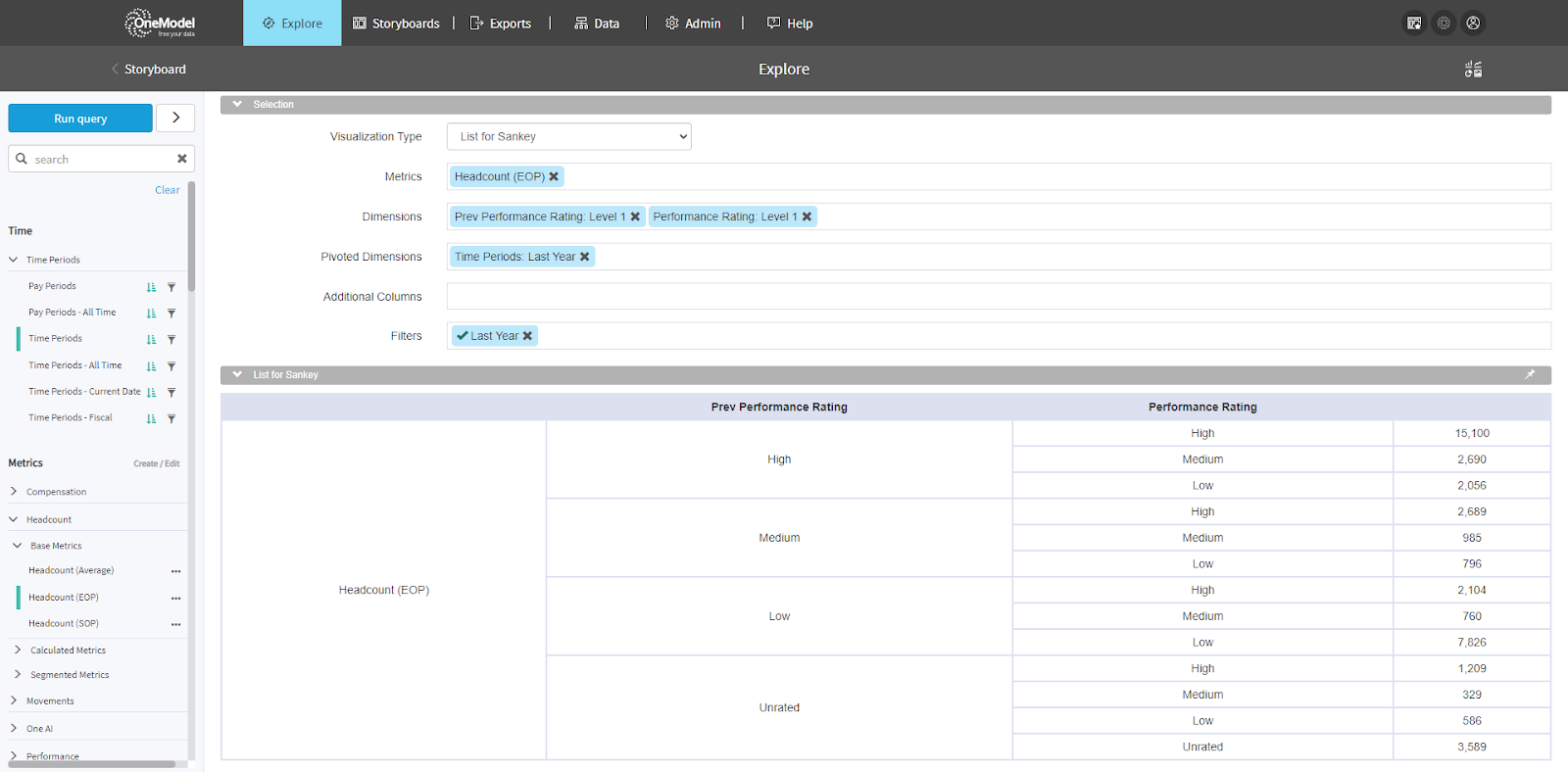
Task: Collapse the Headcount metrics group
Action: point(14,519)
